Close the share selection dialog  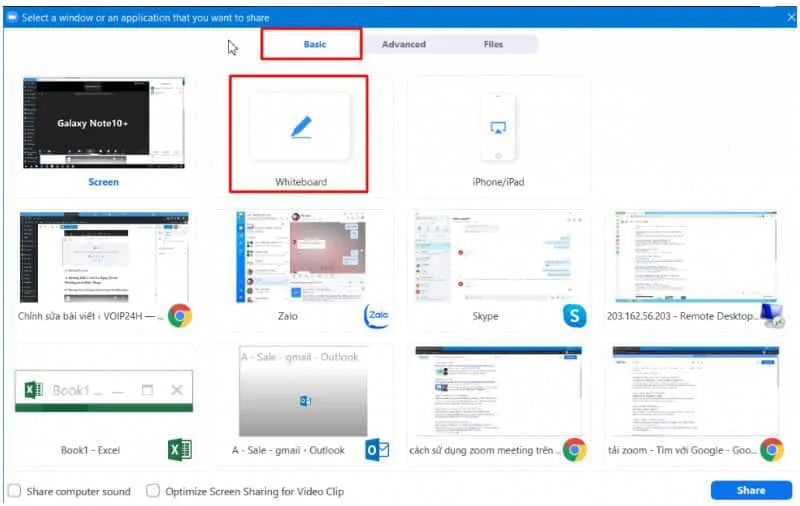point(791,17)
